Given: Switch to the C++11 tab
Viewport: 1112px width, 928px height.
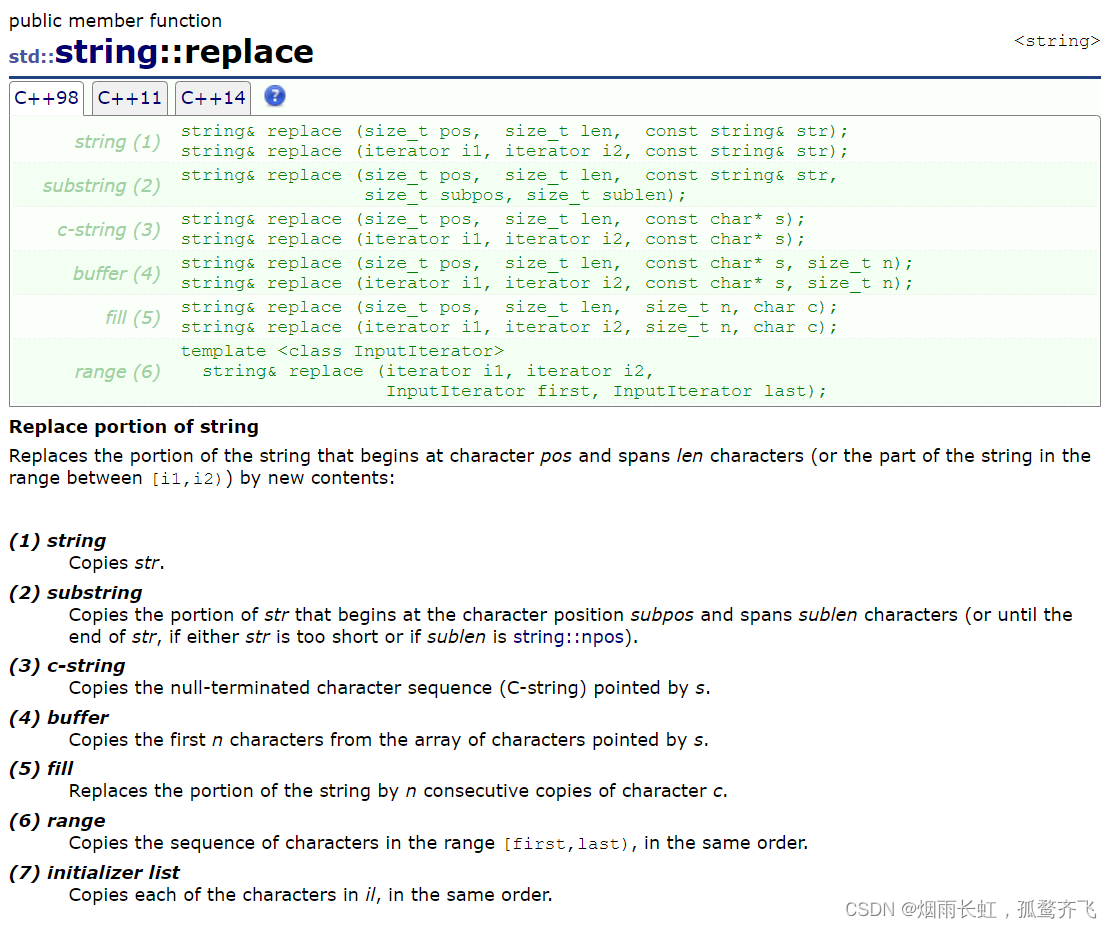Looking at the screenshot, I should [x=129, y=98].
